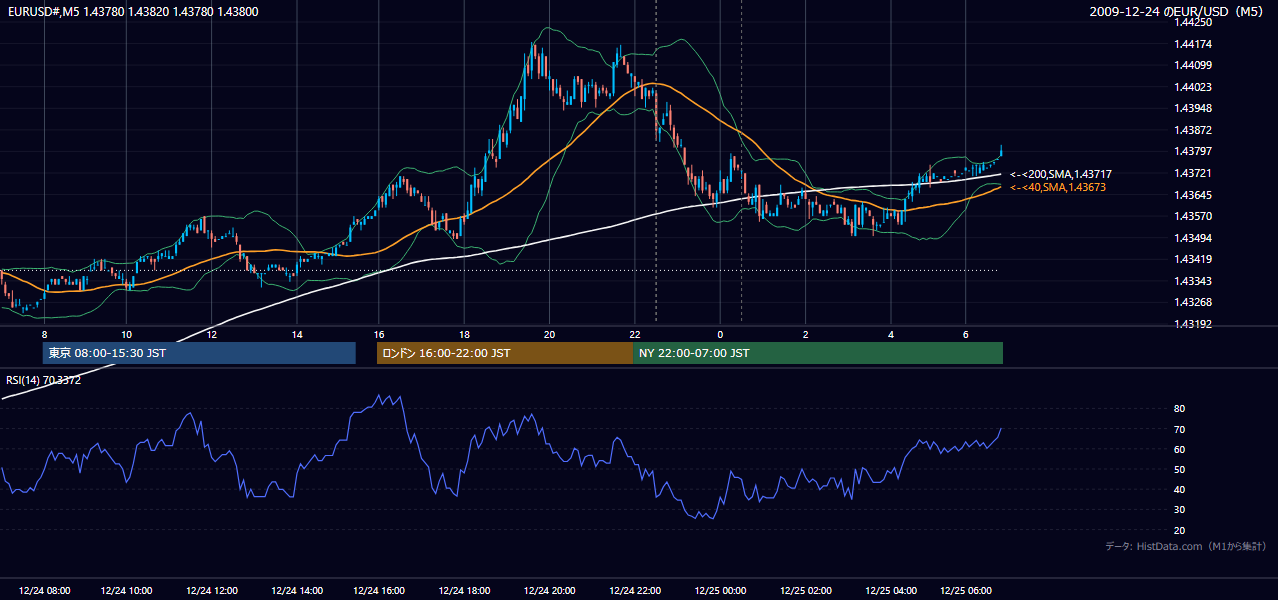
Task: Click price axis label 1.43948
Action: pos(1192,108)
